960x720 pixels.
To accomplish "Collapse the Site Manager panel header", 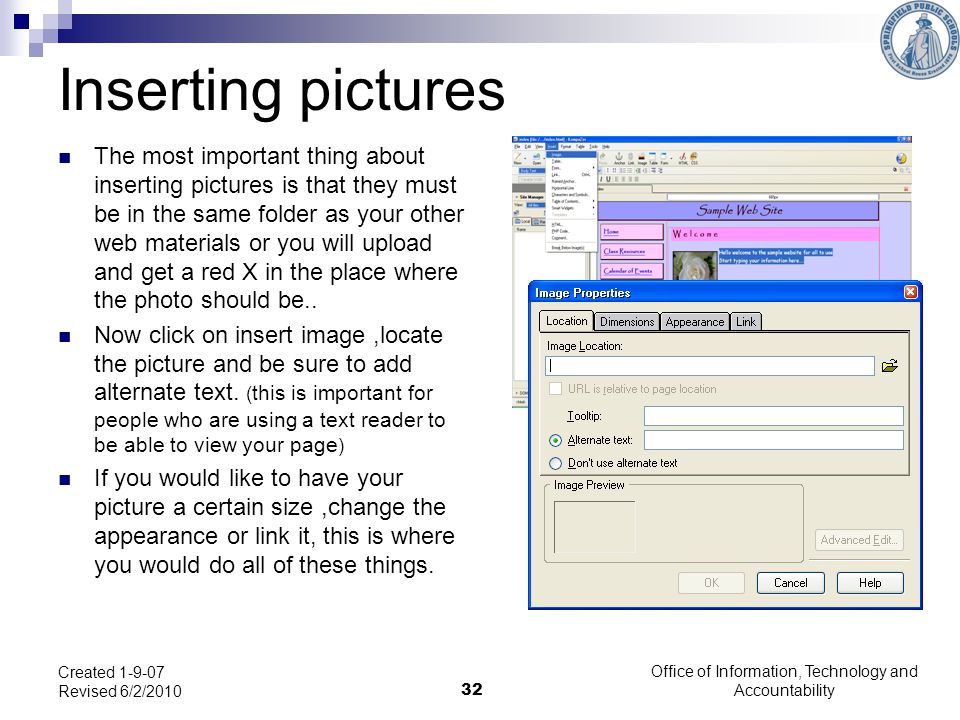I will click(x=529, y=197).
